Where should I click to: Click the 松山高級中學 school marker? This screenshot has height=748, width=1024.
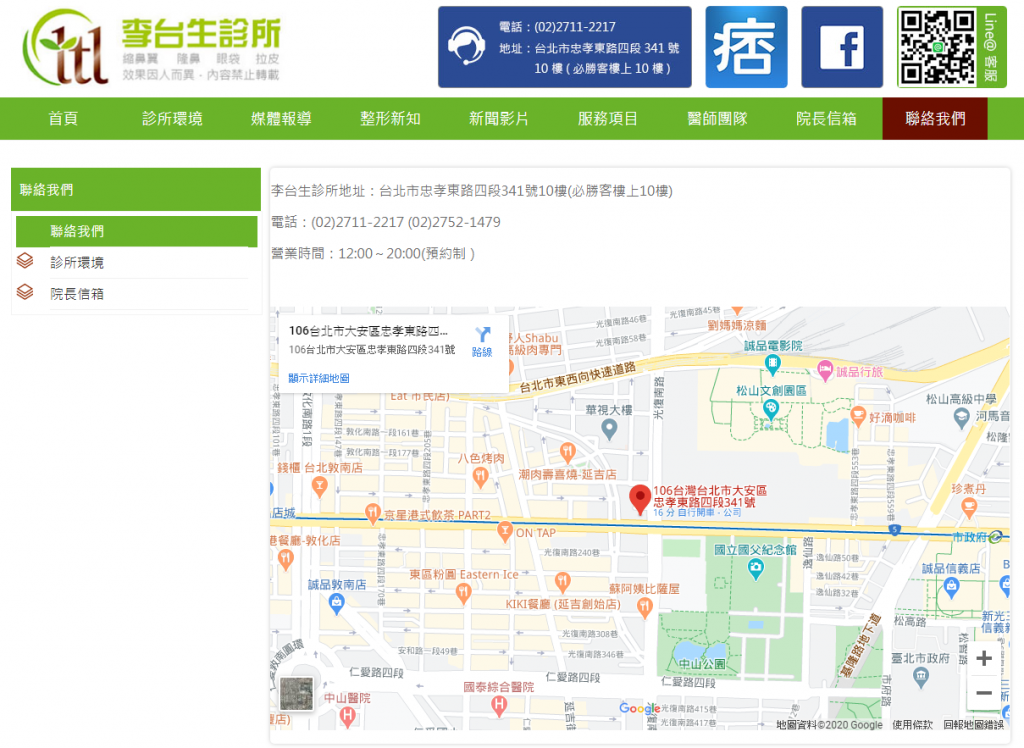point(961,418)
